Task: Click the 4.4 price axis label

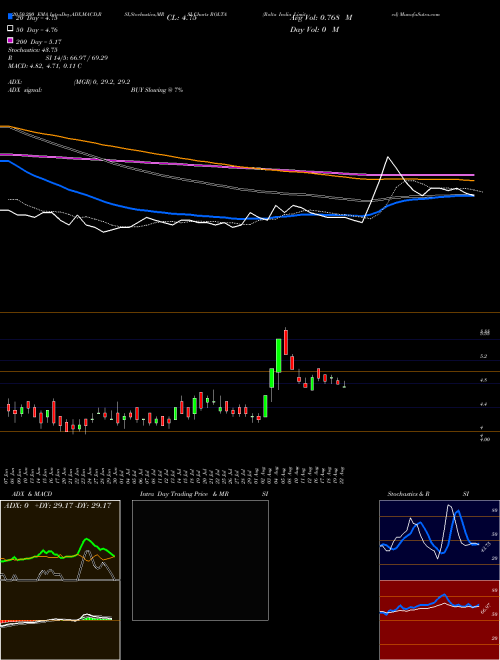Action: [483, 404]
